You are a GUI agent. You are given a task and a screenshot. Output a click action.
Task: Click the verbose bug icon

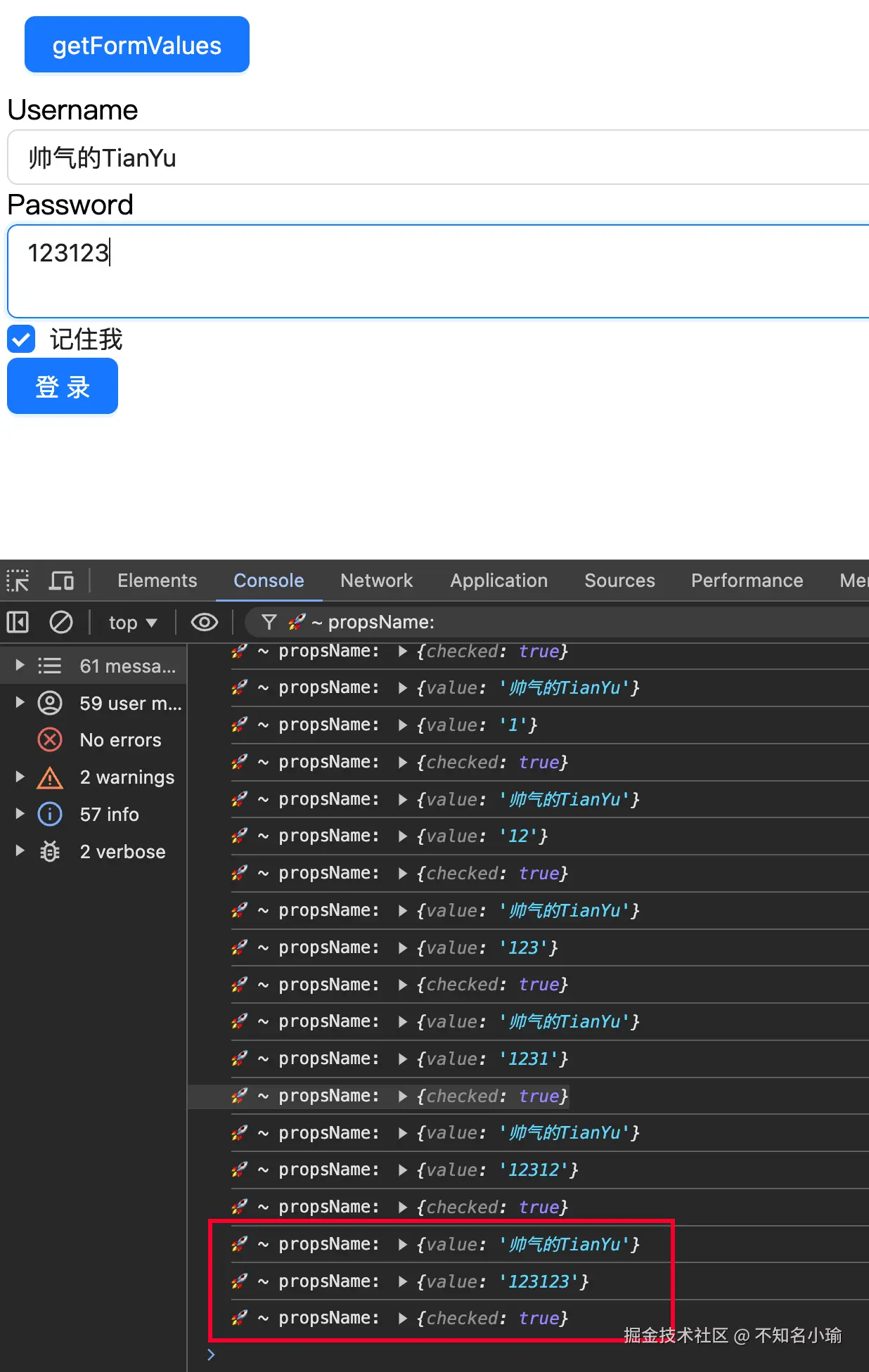click(50, 852)
